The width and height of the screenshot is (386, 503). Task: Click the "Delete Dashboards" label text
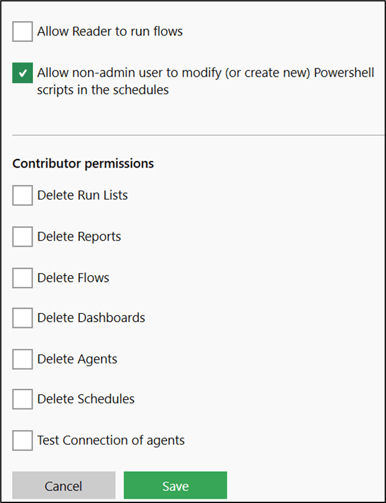tap(91, 318)
